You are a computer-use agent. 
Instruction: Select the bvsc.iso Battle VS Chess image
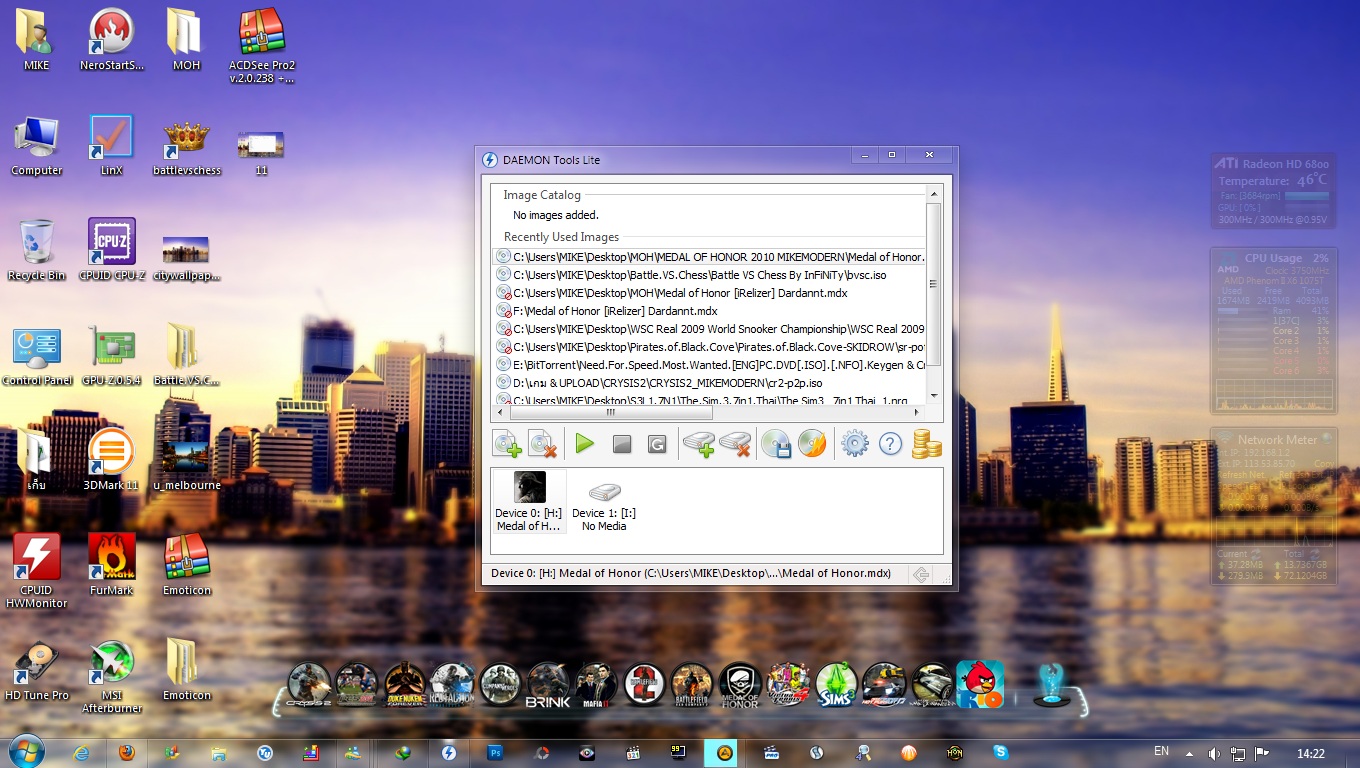710,275
